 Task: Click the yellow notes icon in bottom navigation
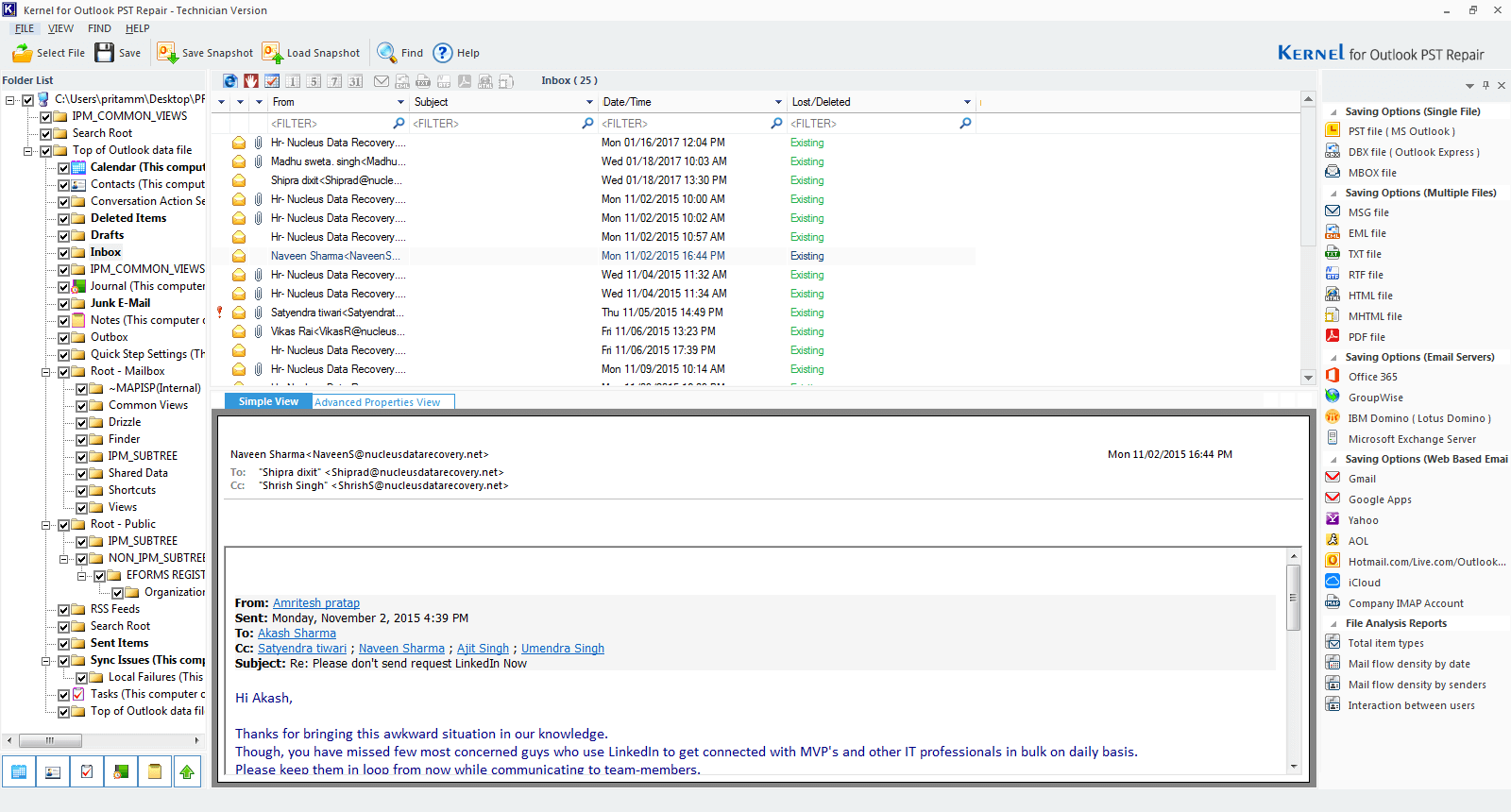click(x=155, y=771)
